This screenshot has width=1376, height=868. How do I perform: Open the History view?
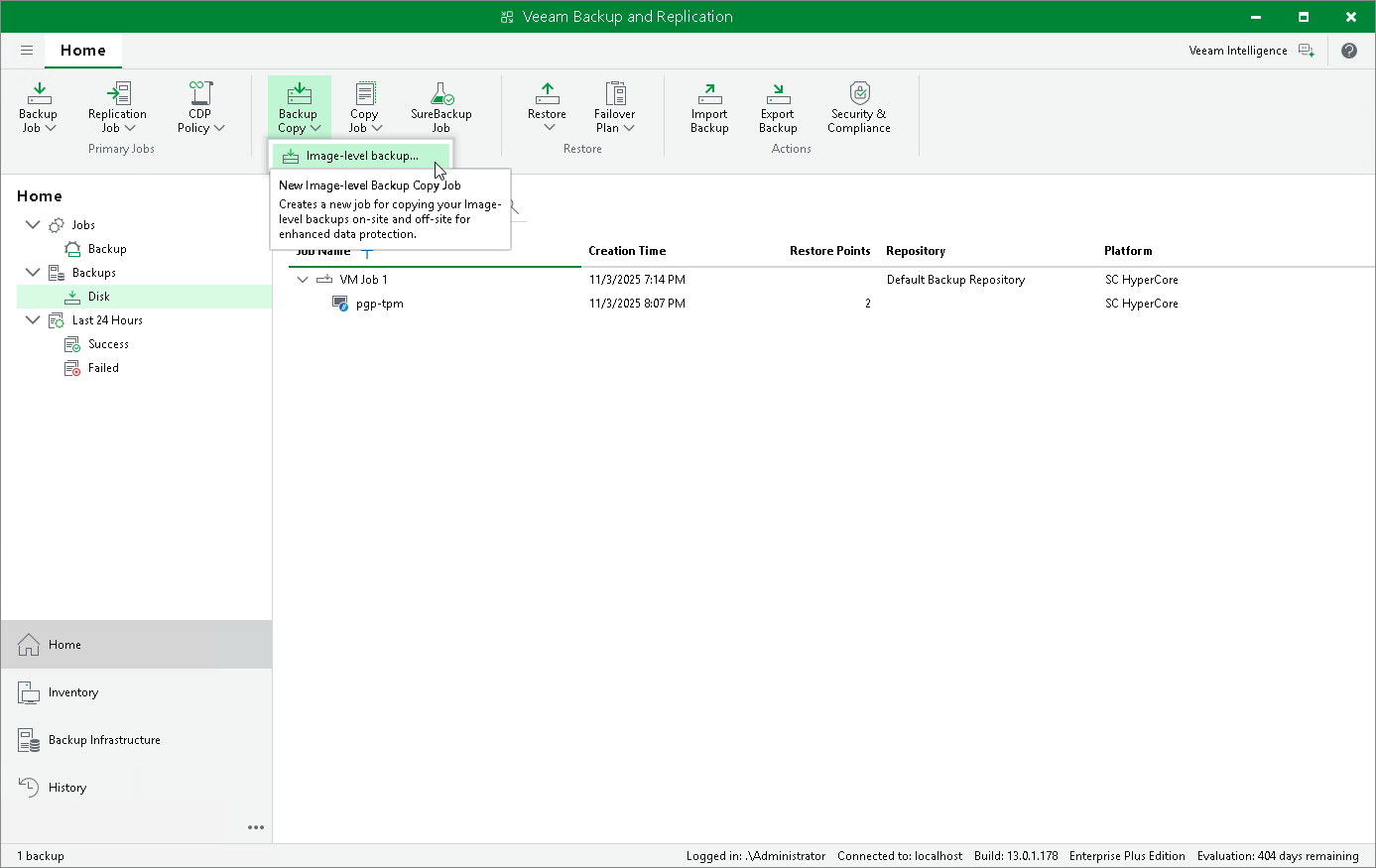[x=136, y=788]
